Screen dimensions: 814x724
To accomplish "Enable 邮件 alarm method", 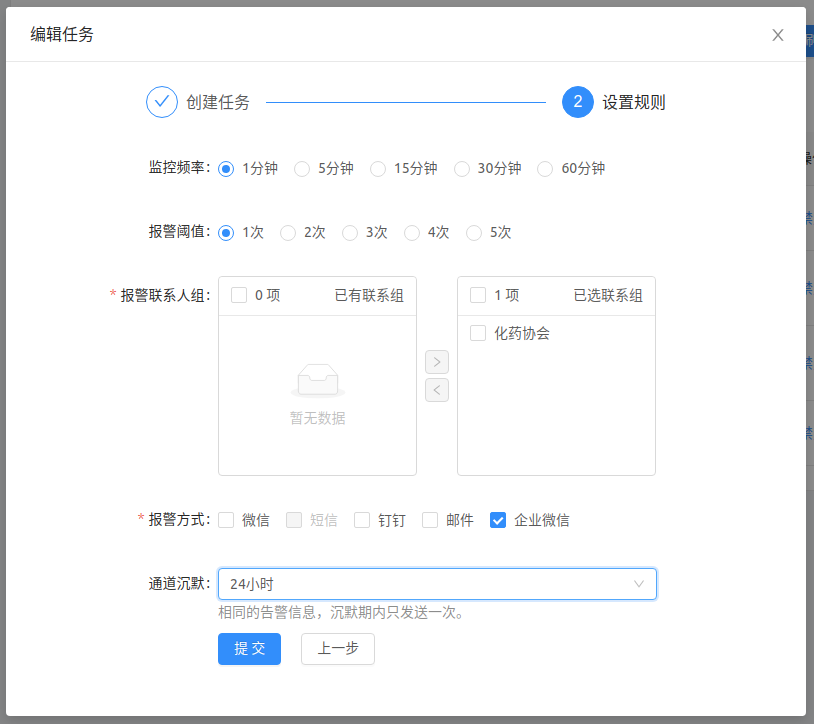I will (430, 520).
